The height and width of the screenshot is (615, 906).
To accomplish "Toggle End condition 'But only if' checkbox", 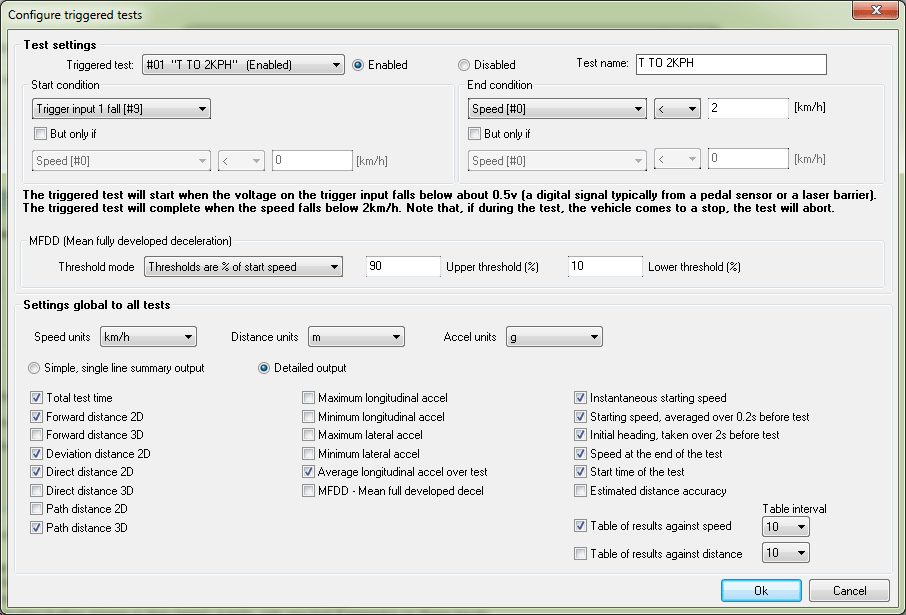I will click(x=474, y=134).
